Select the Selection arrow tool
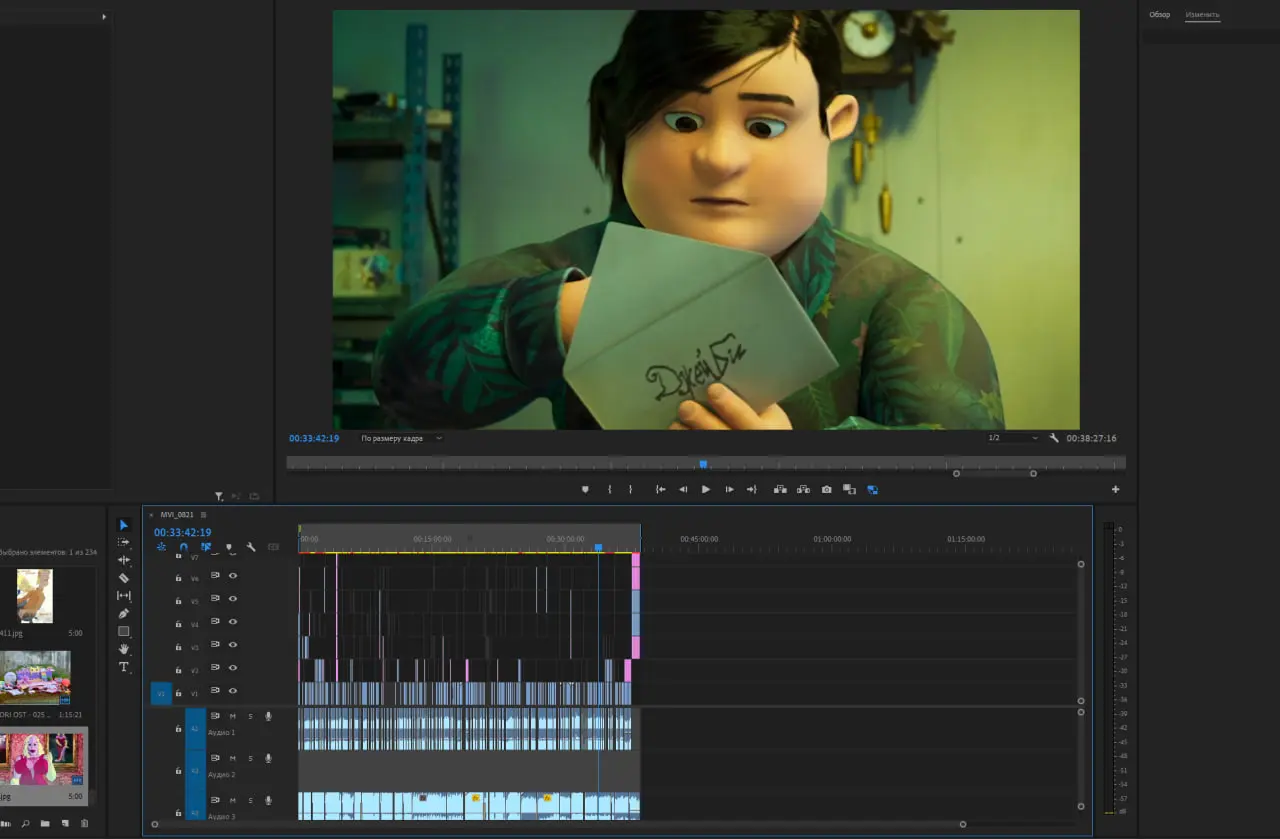1280x839 pixels. (x=124, y=525)
